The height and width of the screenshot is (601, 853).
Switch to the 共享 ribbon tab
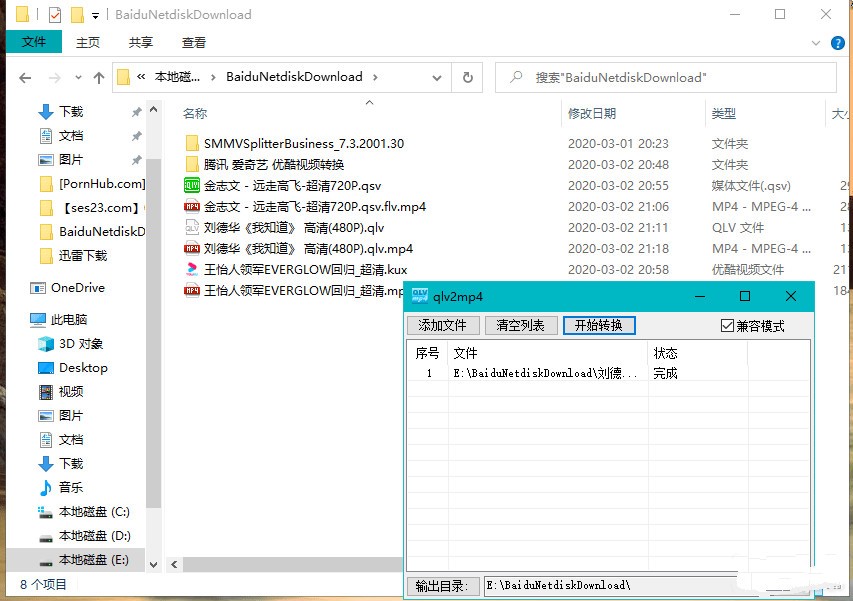(x=140, y=42)
